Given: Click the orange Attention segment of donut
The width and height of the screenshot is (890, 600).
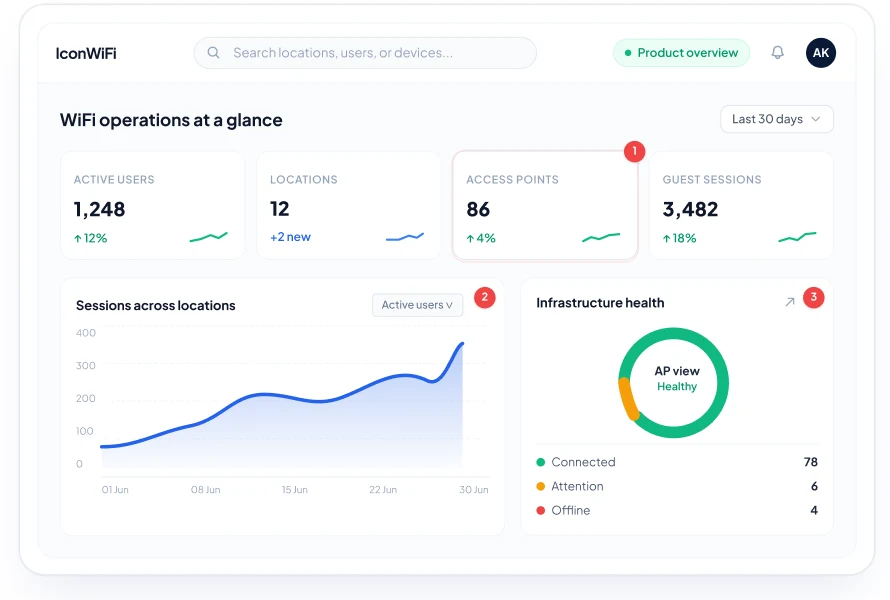Looking at the screenshot, I should tap(627, 398).
